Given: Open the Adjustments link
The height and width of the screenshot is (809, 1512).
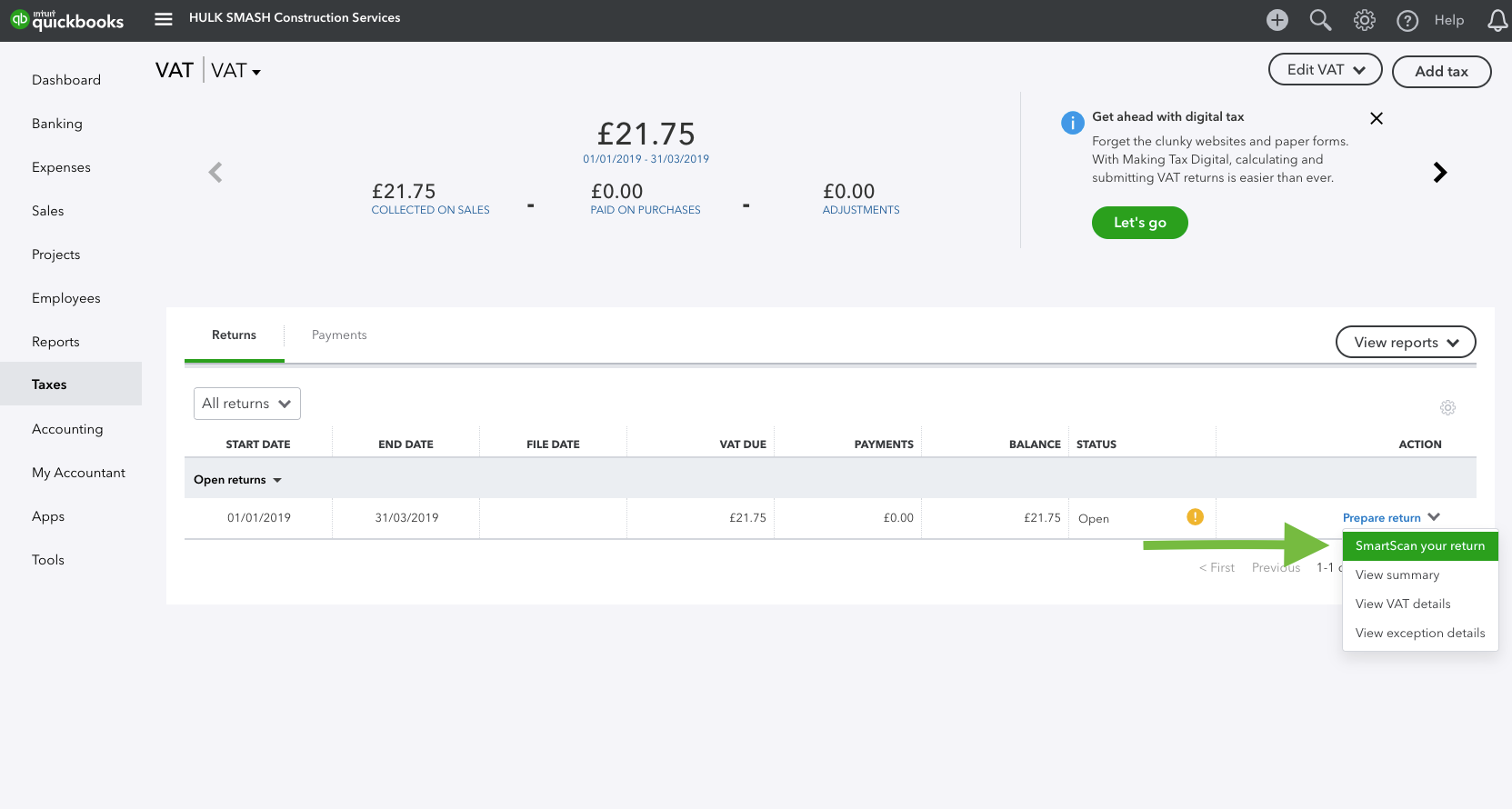Looking at the screenshot, I should pos(861,210).
